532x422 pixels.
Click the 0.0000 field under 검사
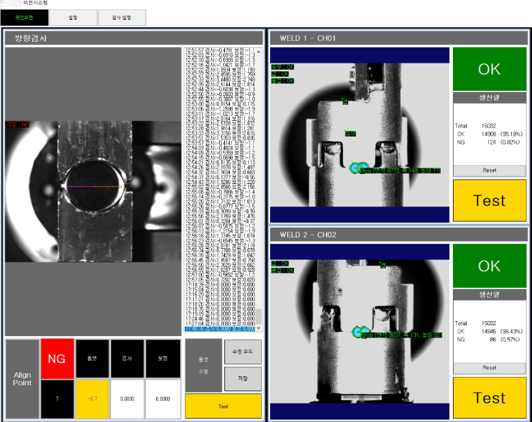click(127, 399)
